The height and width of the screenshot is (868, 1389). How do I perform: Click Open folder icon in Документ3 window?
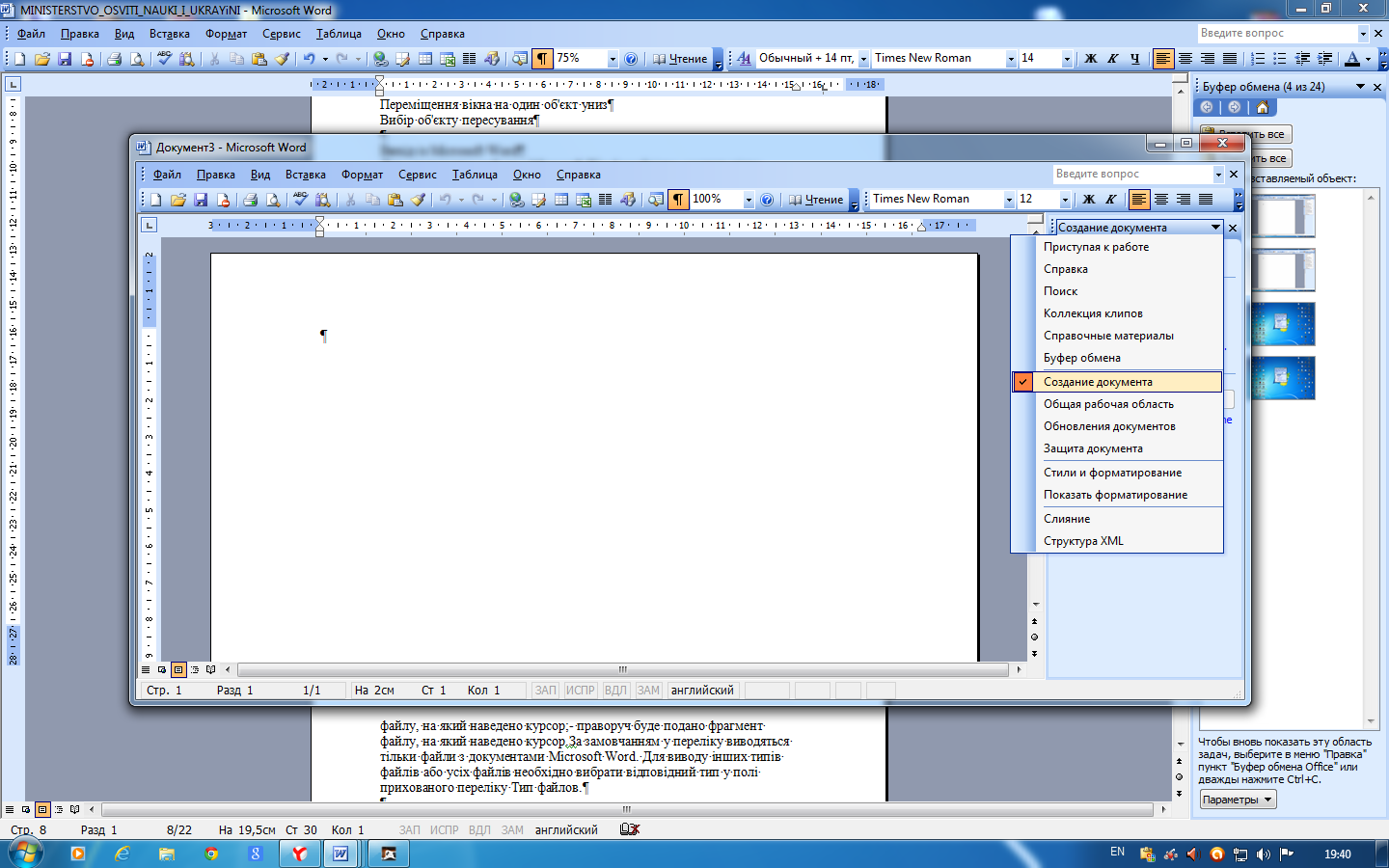177,200
